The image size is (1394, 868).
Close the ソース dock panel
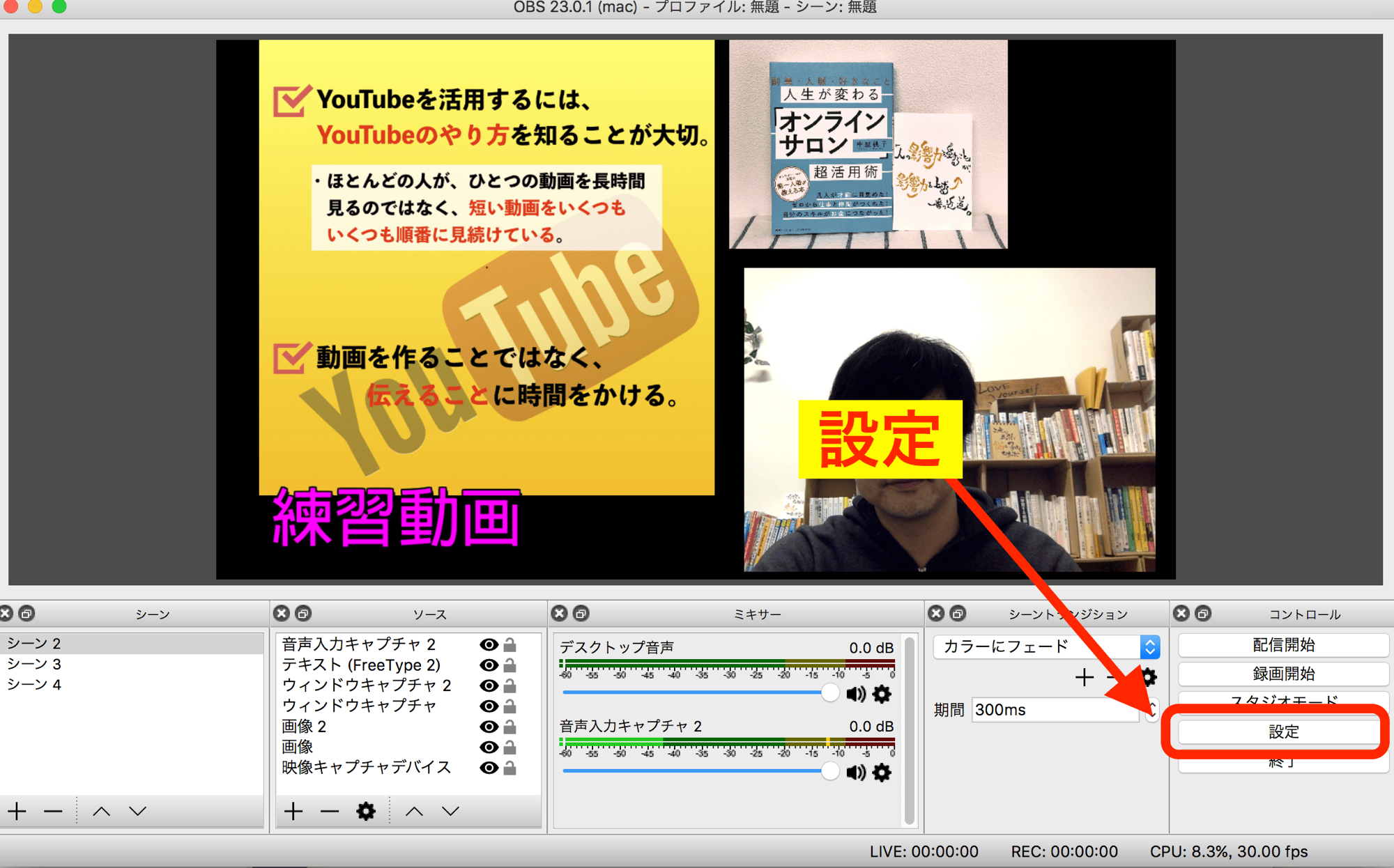(282, 614)
